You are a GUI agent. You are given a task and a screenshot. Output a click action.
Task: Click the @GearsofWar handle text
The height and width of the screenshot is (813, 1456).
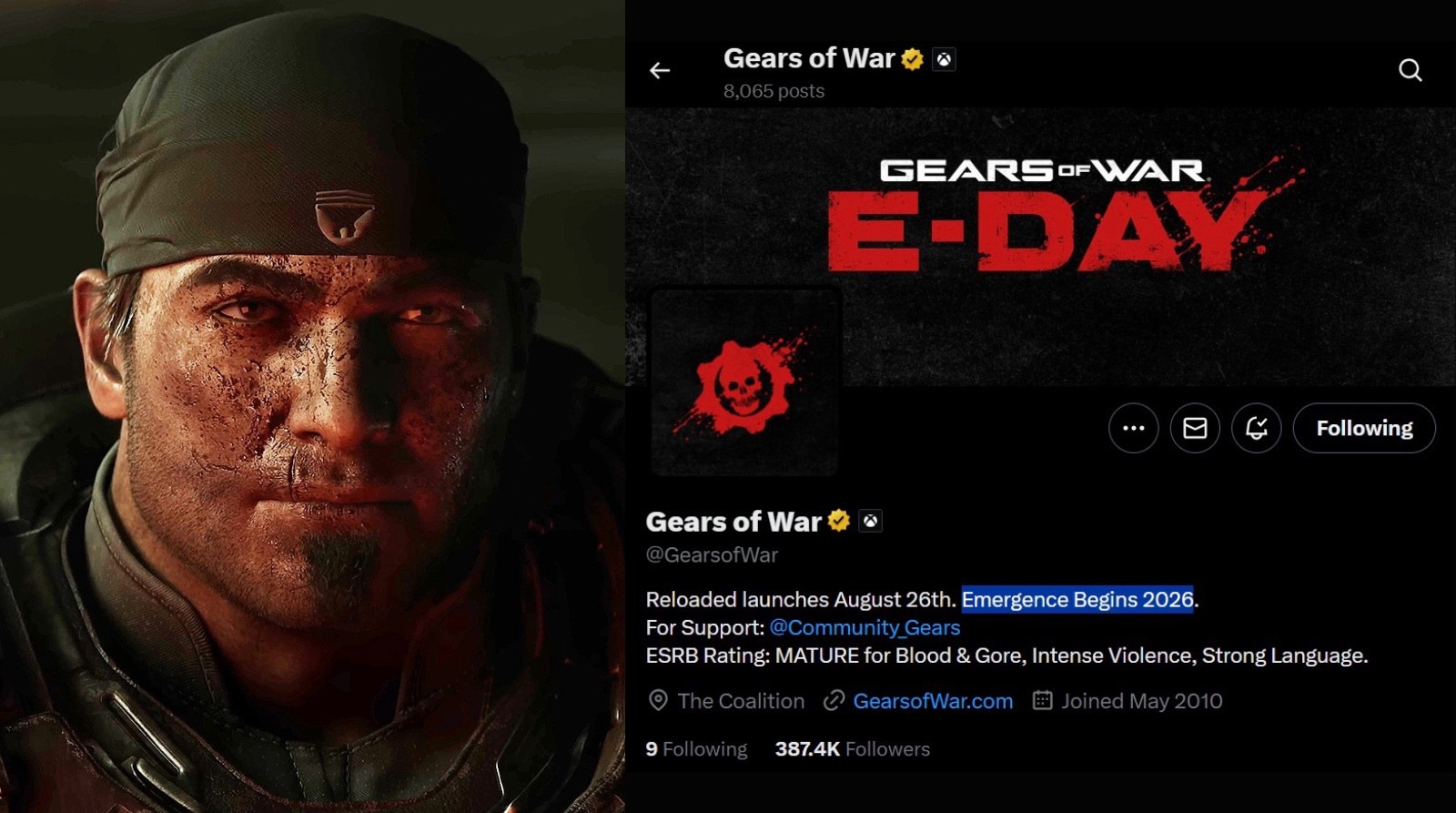coord(712,554)
